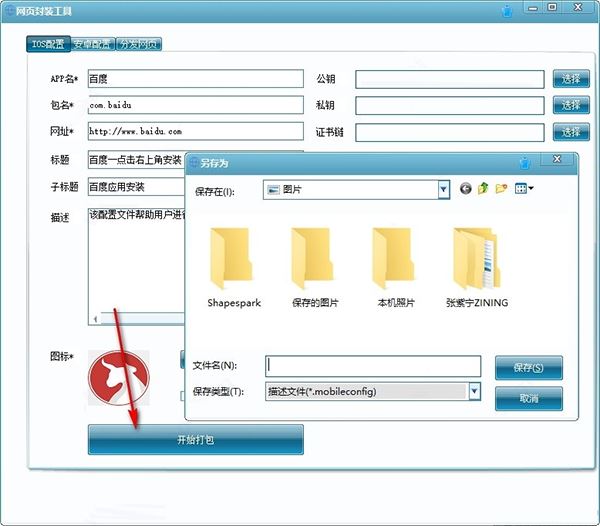
Task: Maximize the 网页封装工具 window
Action: [552, 7]
